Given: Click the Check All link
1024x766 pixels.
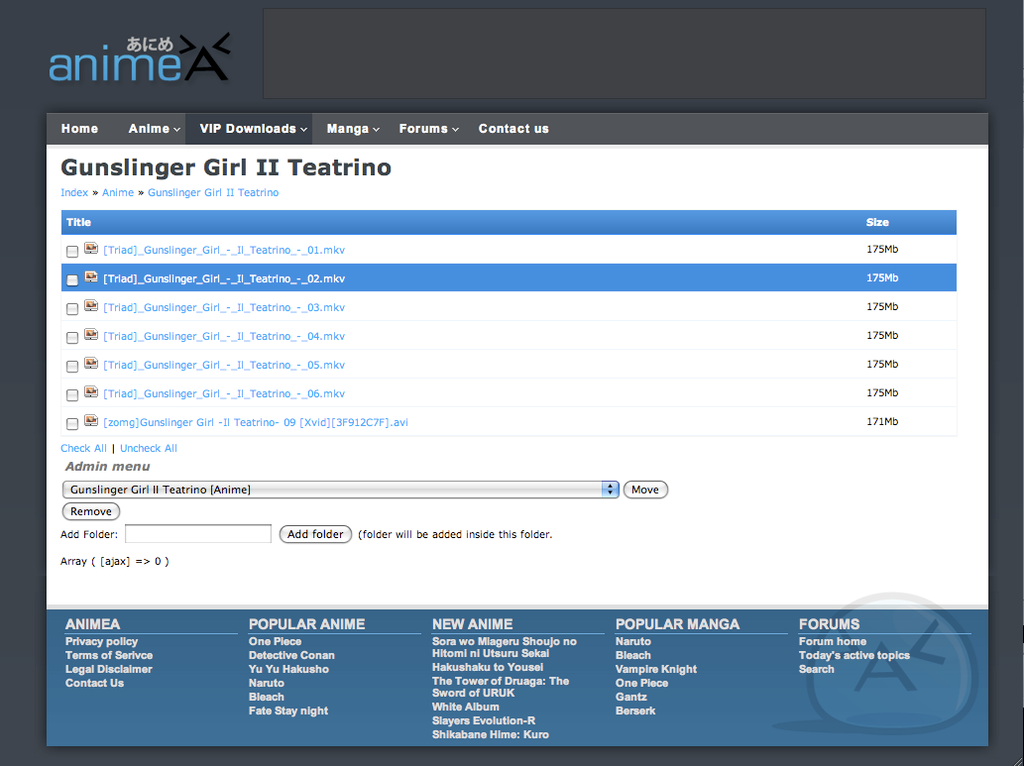Looking at the screenshot, I should (83, 448).
